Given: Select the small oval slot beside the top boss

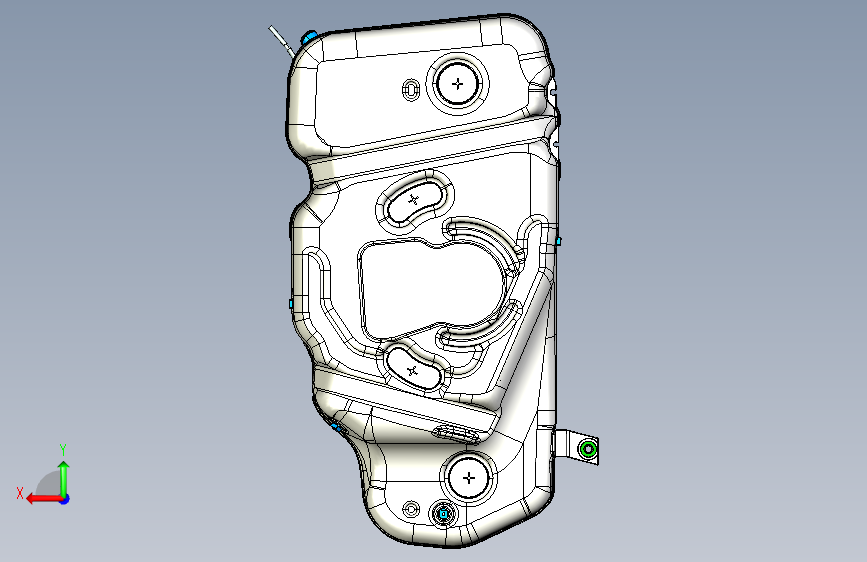Looking at the screenshot, I should pos(410,90).
